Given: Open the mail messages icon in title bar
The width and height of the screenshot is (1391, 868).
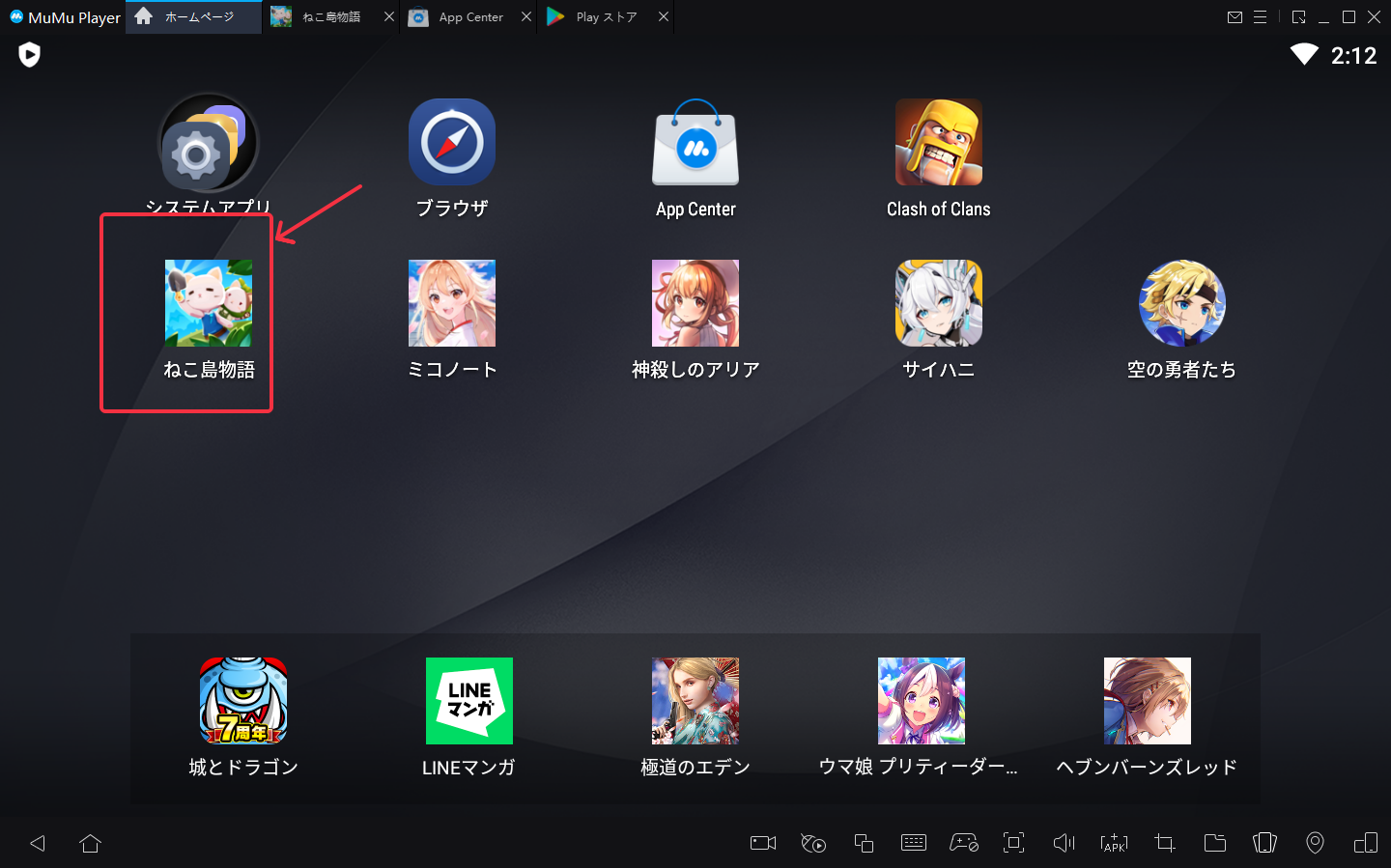Looking at the screenshot, I should click(1235, 17).
